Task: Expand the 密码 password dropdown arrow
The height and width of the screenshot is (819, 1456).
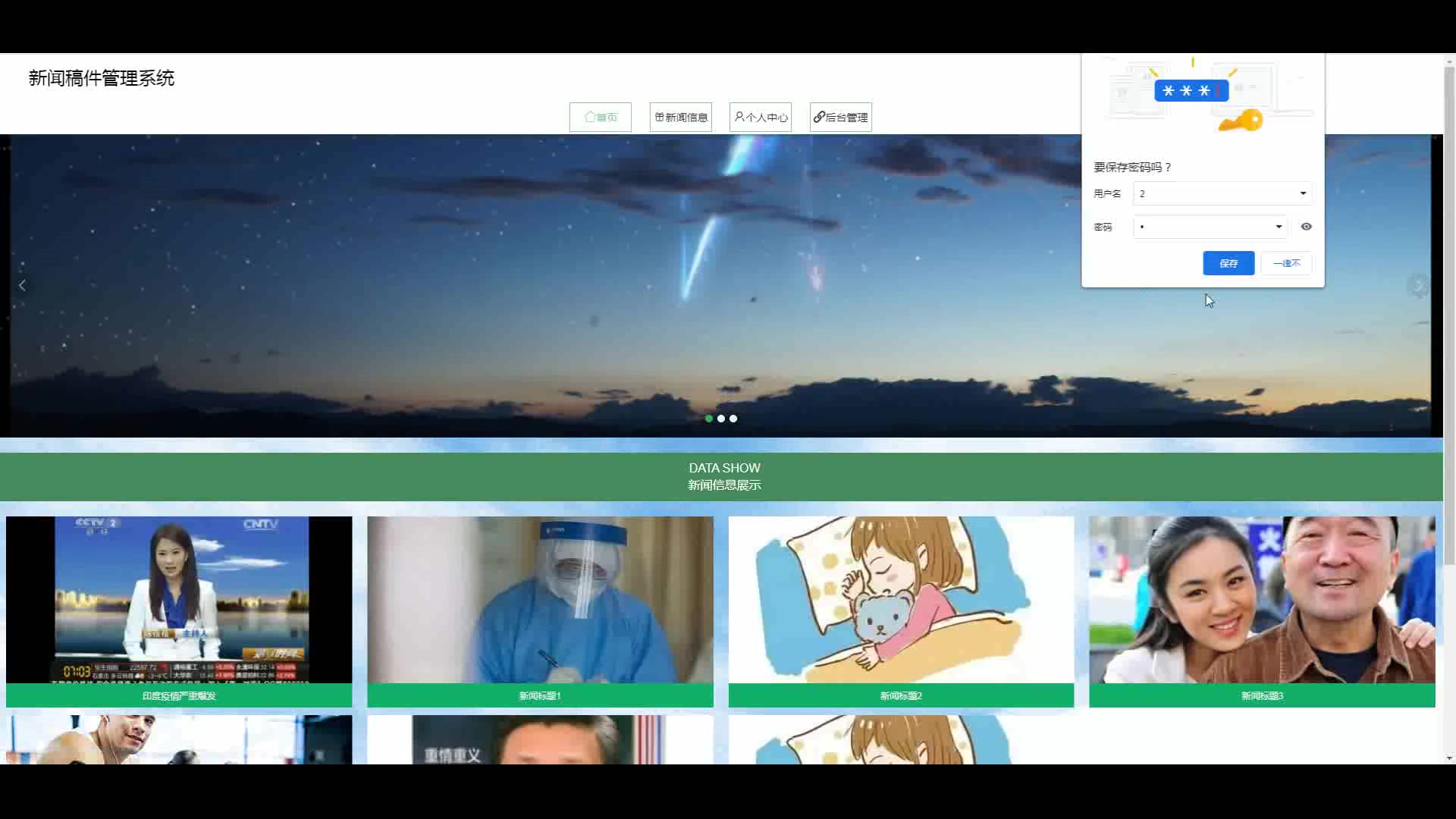Action: 1279,227
